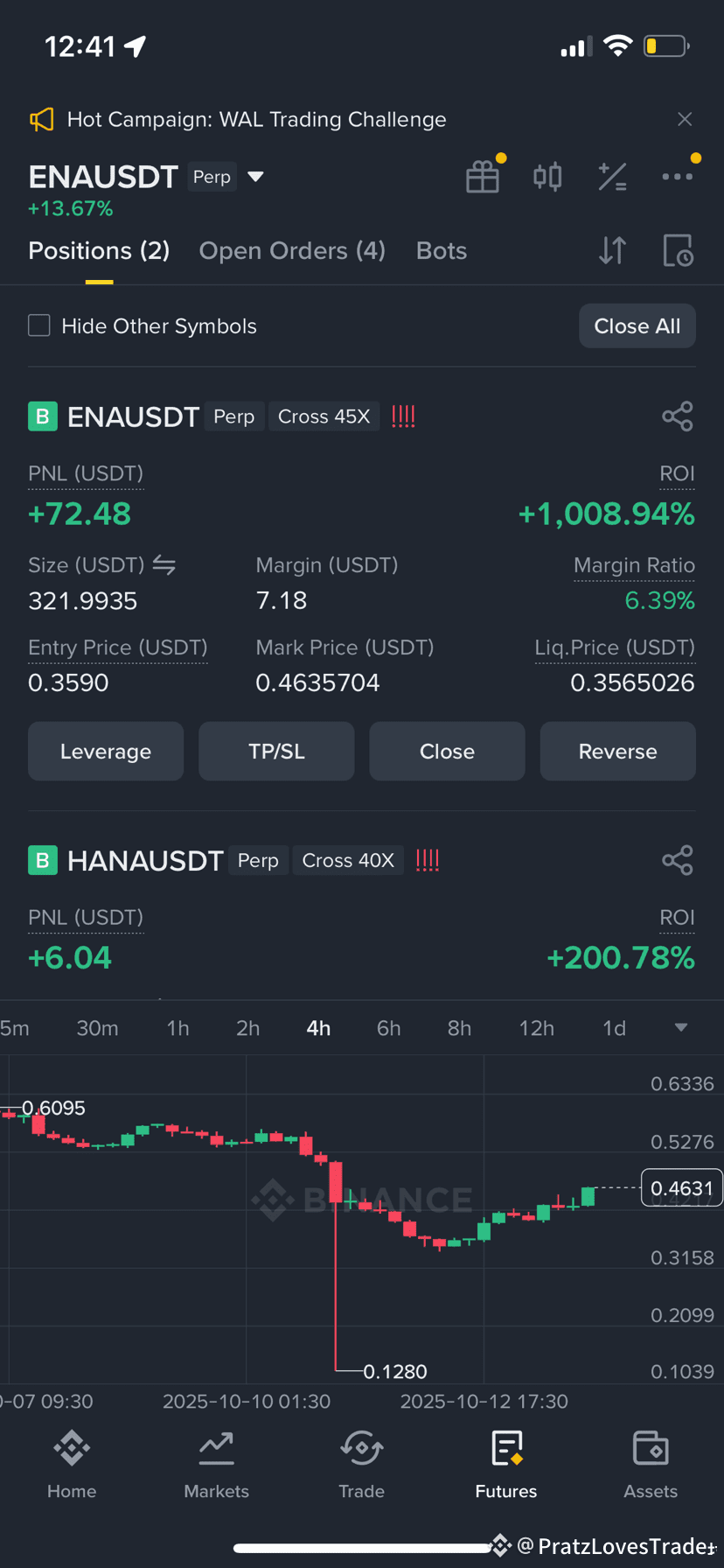This screenshot has height=1568, width=724.
Task: Tap the sort arrows icon
Action: coord(612,251)
